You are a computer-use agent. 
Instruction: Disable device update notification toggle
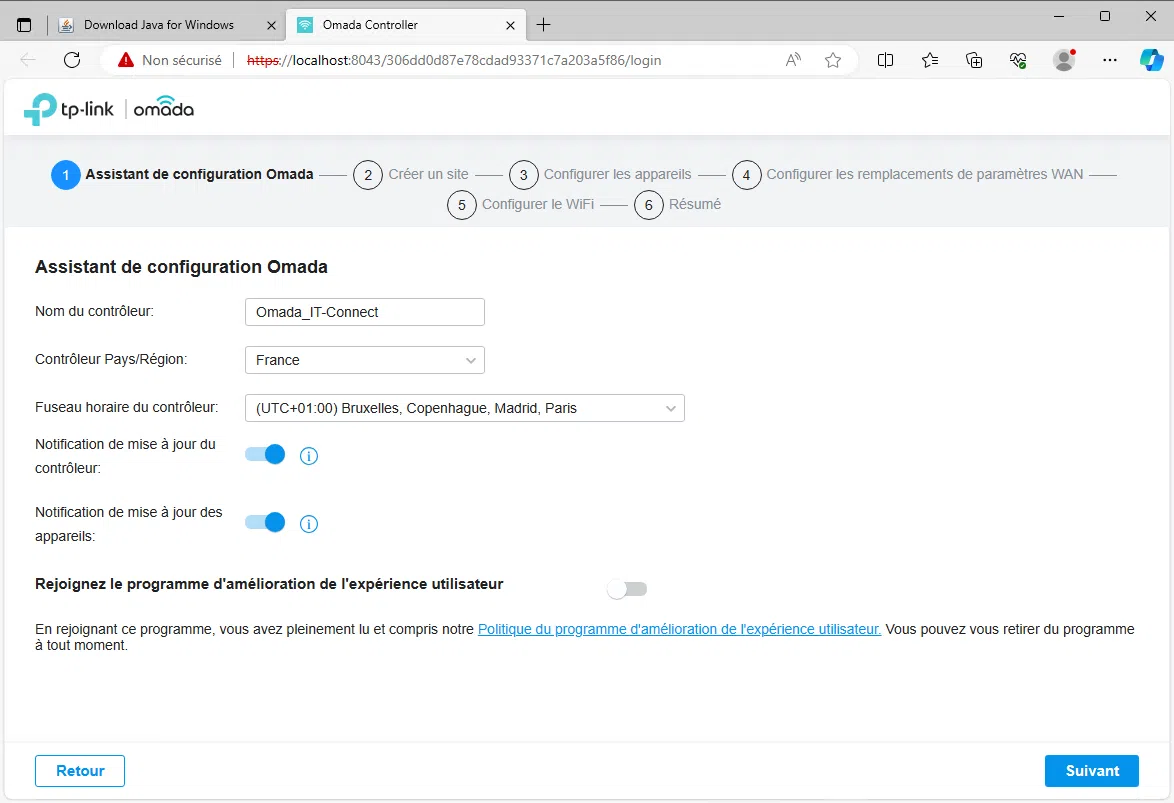(x=266, y=522)
